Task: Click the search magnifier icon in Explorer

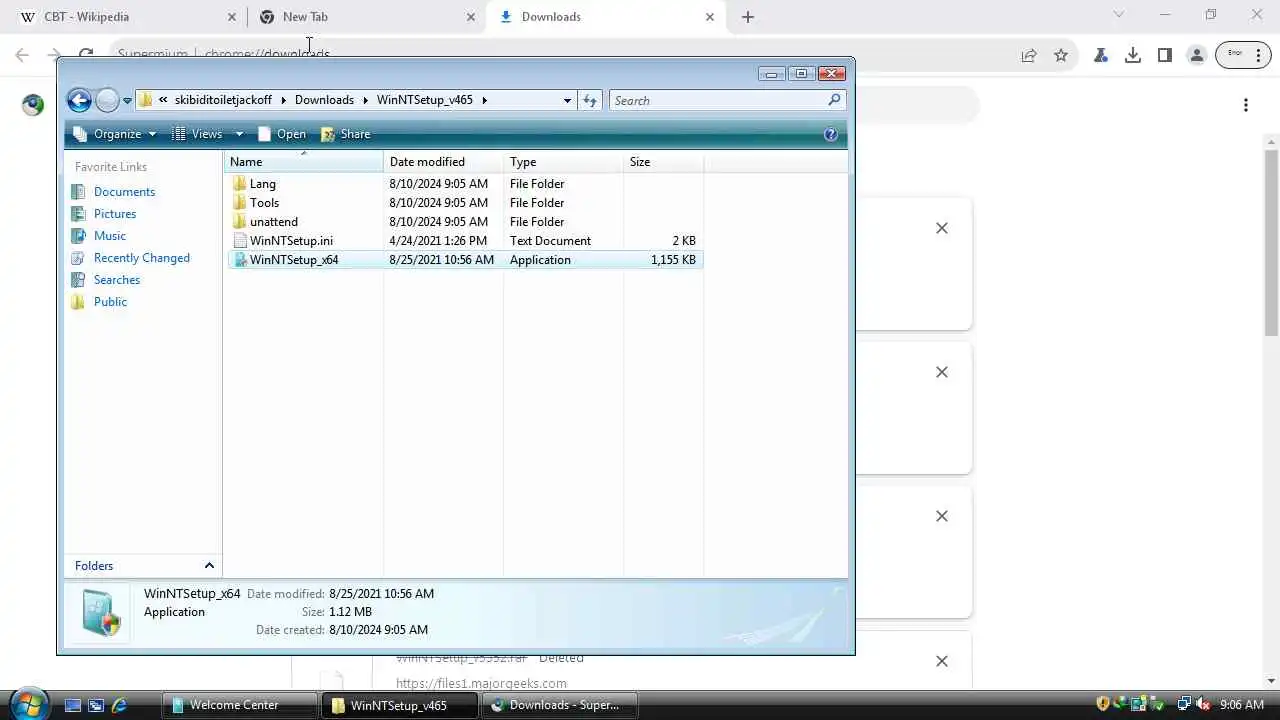Action: [x=834, y=100]
